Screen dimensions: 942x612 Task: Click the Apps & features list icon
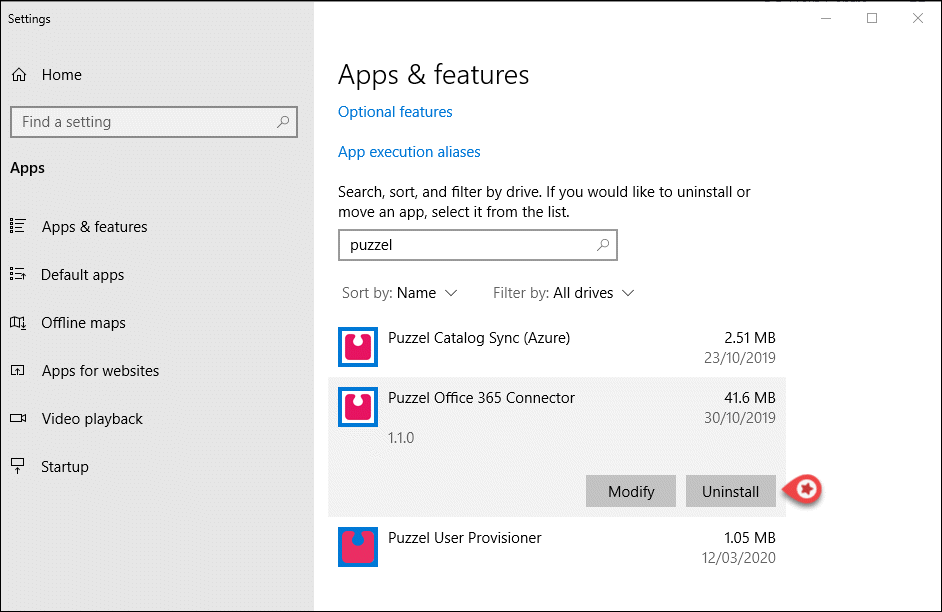18,227
